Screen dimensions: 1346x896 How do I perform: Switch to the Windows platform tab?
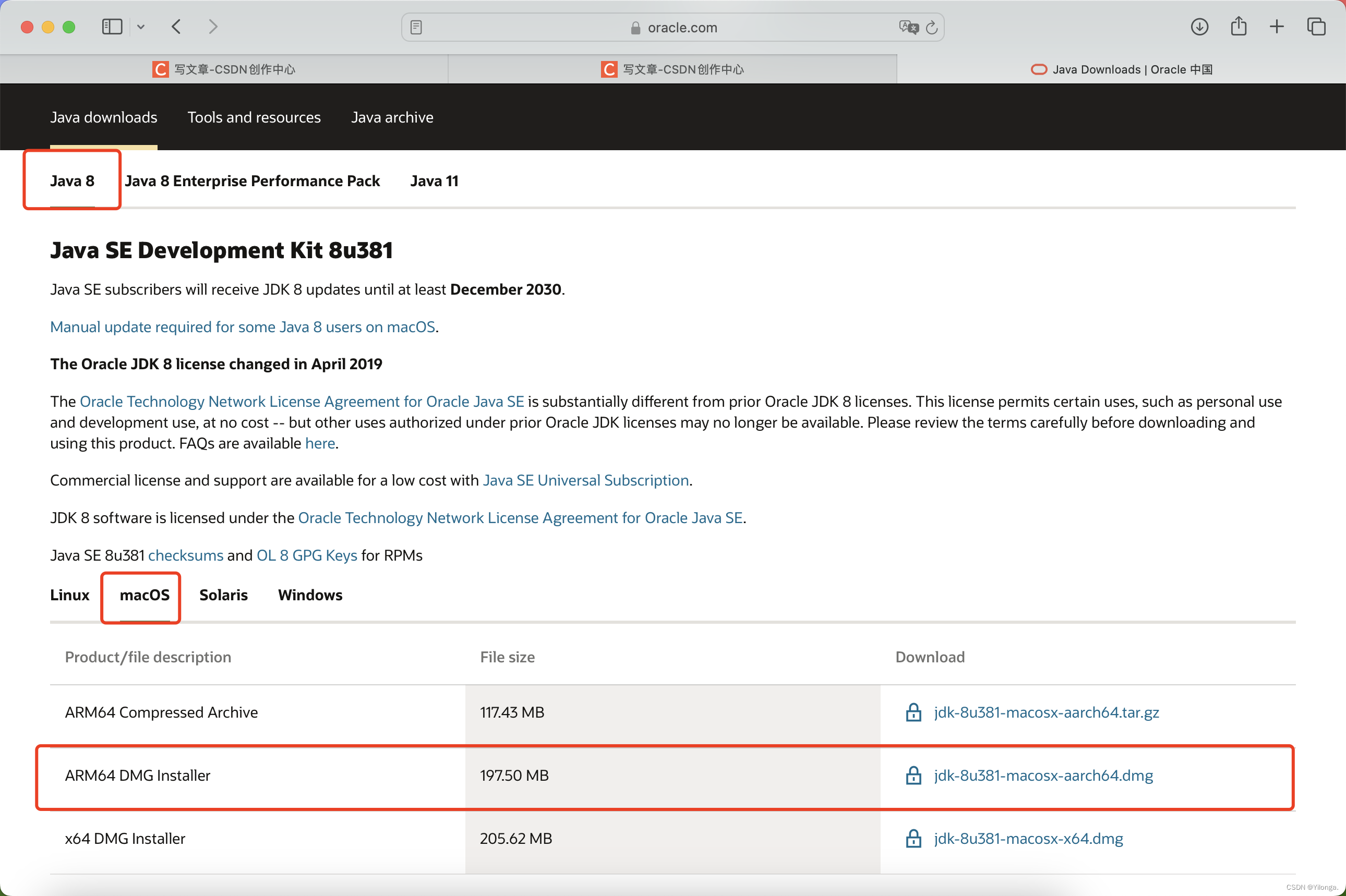click(310, 595)
